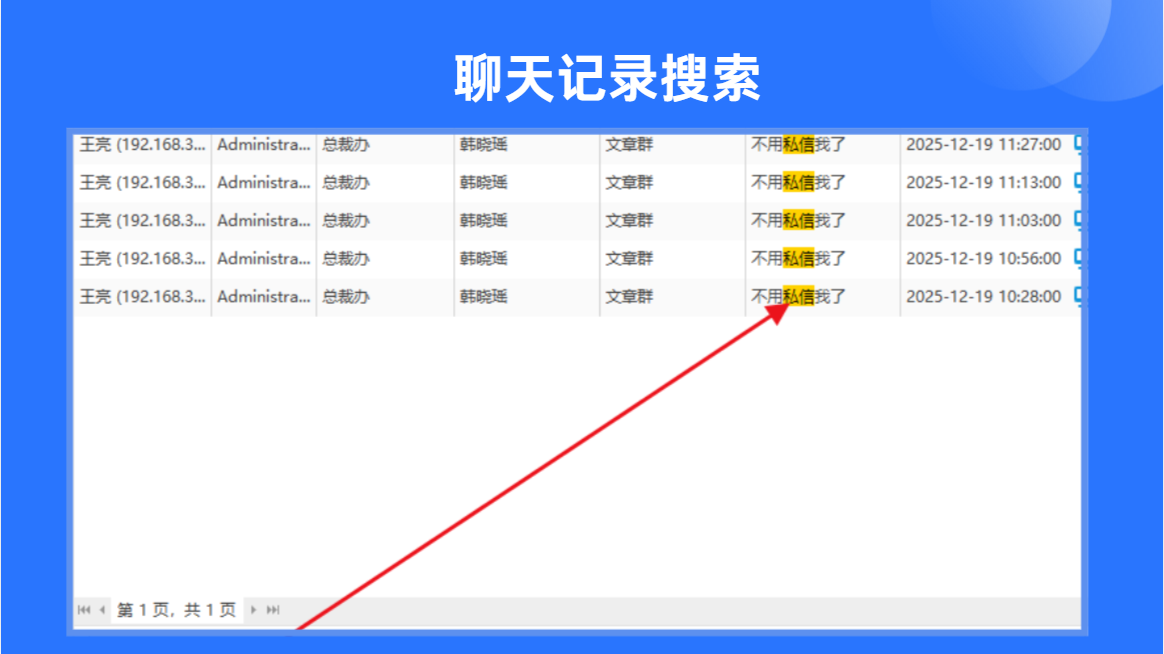Click the 聊天记录搜索 title
This screenshot has height=654, width=1164.
tap(607, 78)
